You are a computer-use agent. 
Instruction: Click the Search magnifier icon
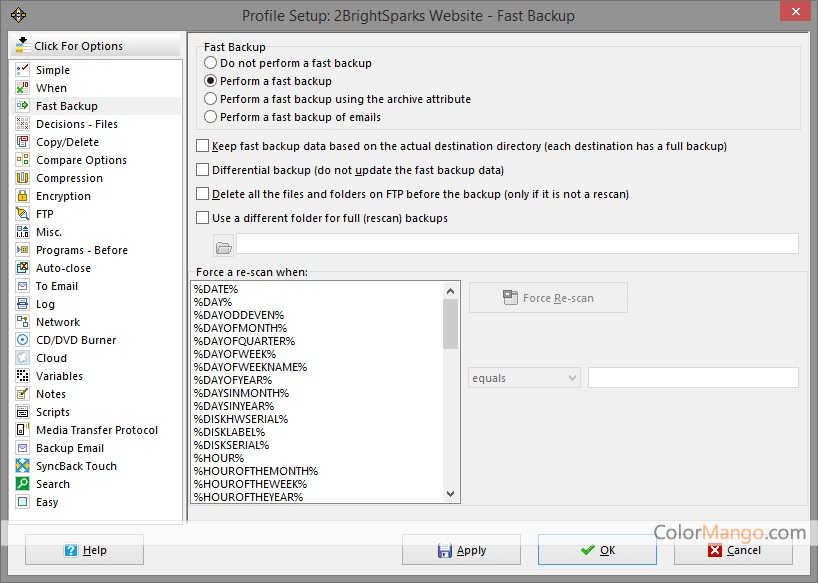pyautogui.click(x=22, y=484)
